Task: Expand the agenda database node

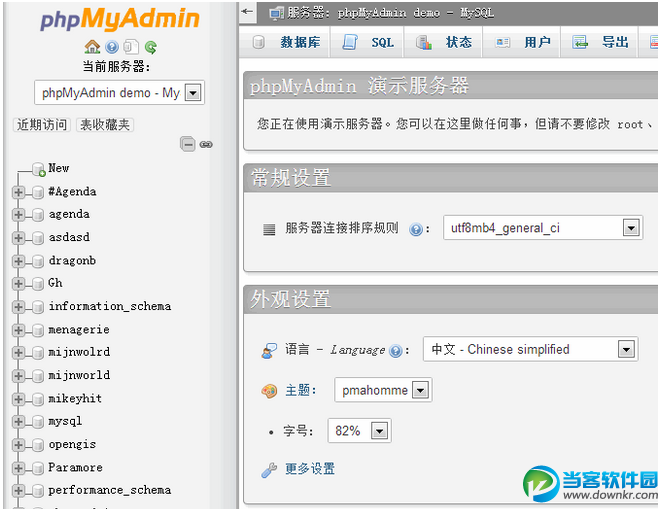Action: [18, 215]
